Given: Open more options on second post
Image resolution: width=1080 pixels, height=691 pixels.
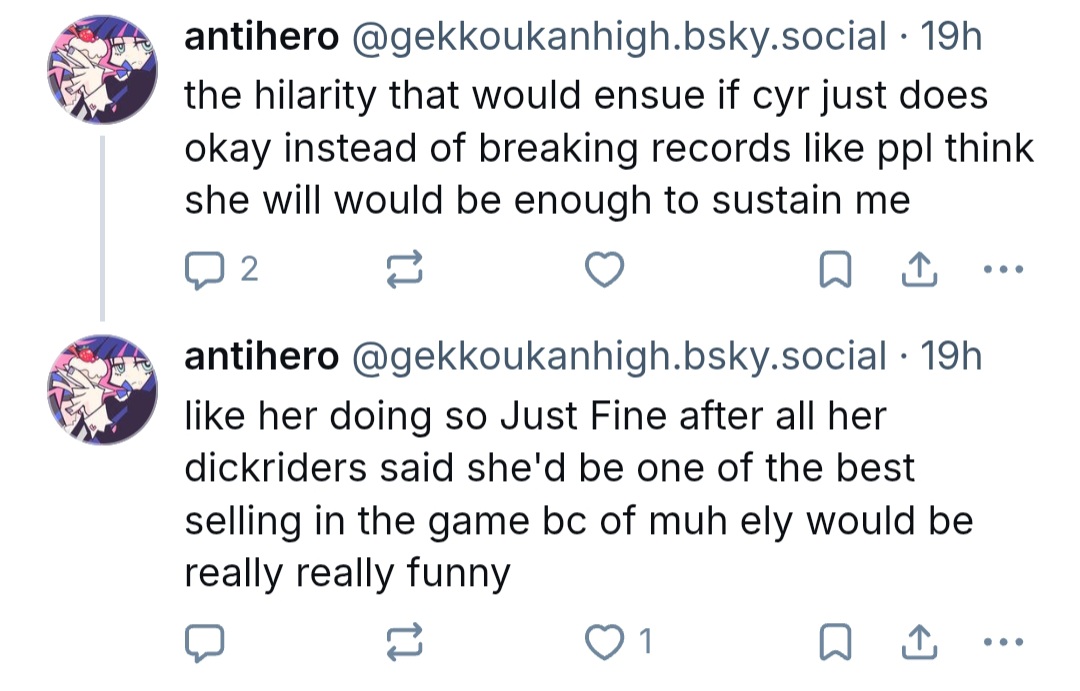Looking at the screenshot, I should 1004,642.
